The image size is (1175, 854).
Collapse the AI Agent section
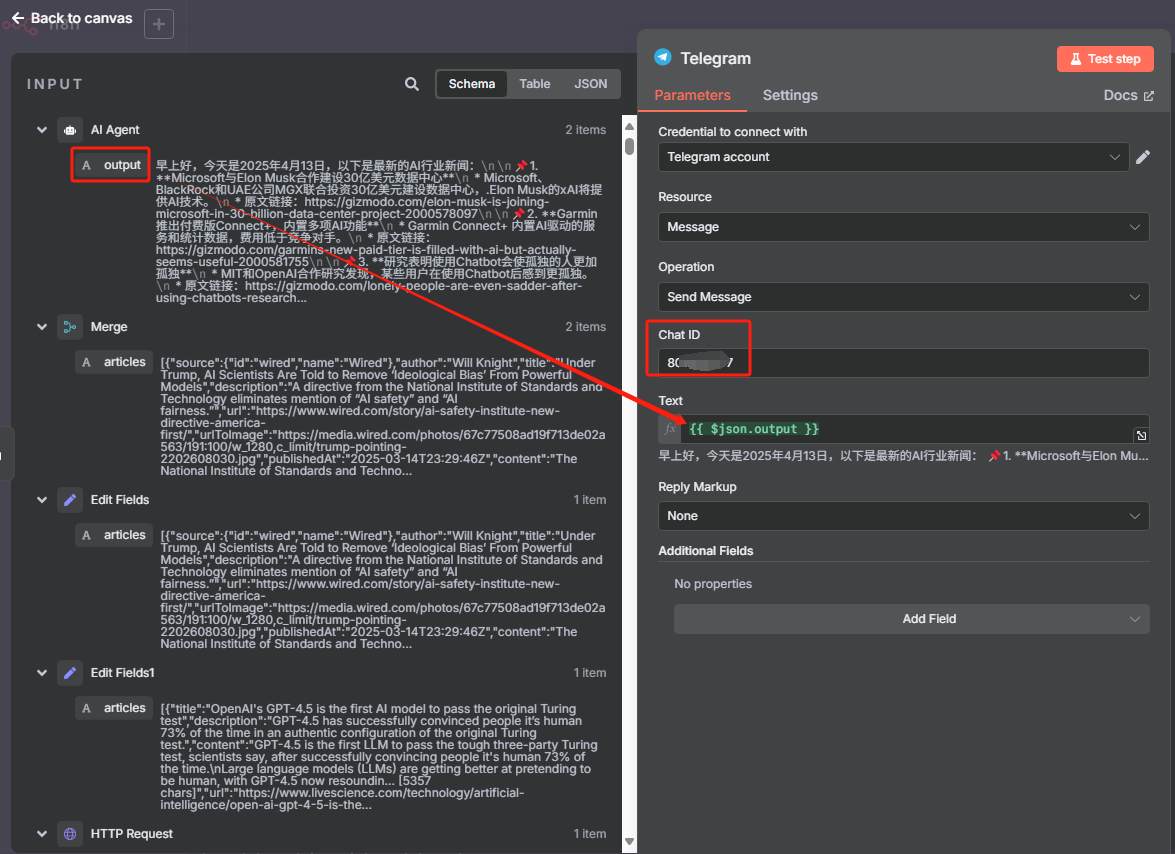point(42,130)
